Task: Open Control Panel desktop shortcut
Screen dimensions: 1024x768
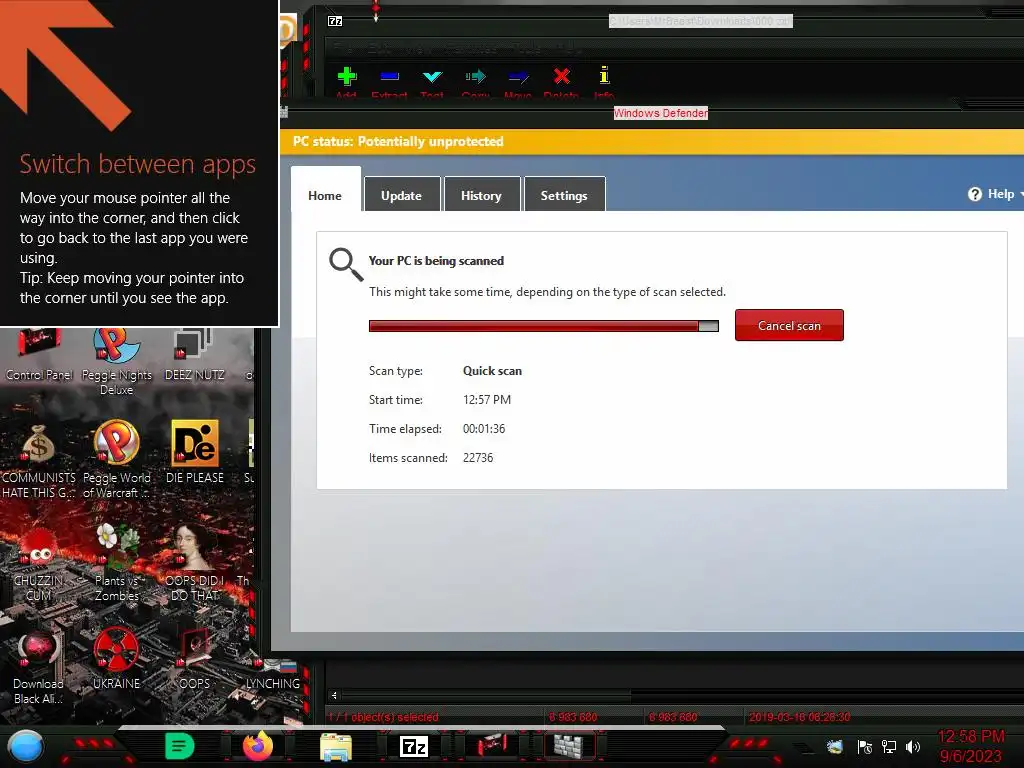Action: [x=39, y=355]
